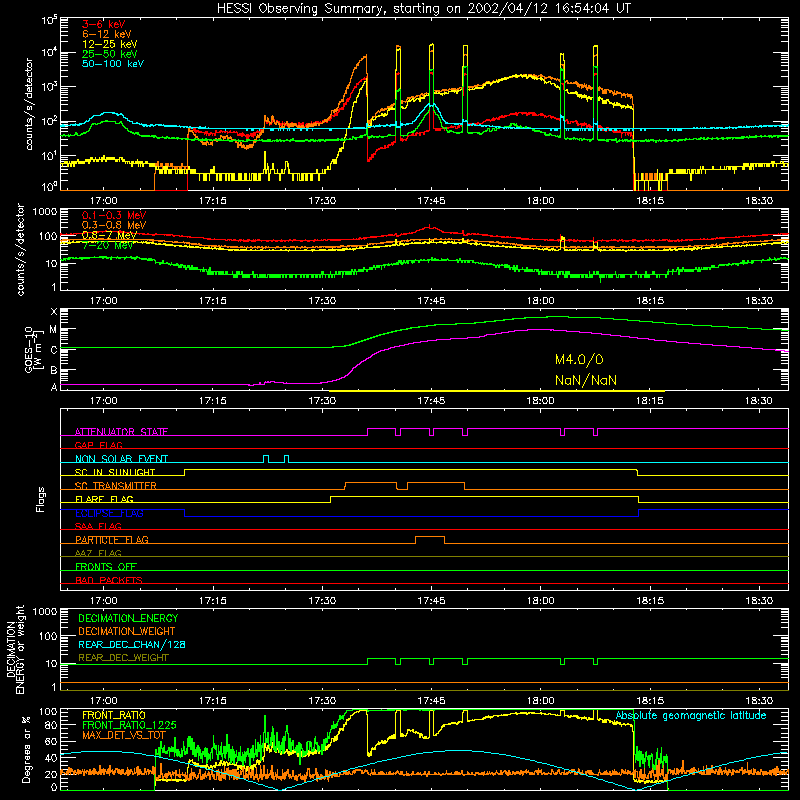Select the NON_SOLAR_EVENT flag label
800x800 pixels.
(x=121, y=459)
